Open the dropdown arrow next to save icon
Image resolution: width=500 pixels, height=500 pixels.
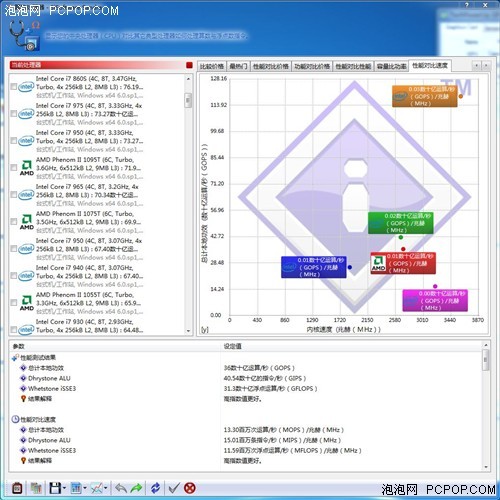click(64, 488)
